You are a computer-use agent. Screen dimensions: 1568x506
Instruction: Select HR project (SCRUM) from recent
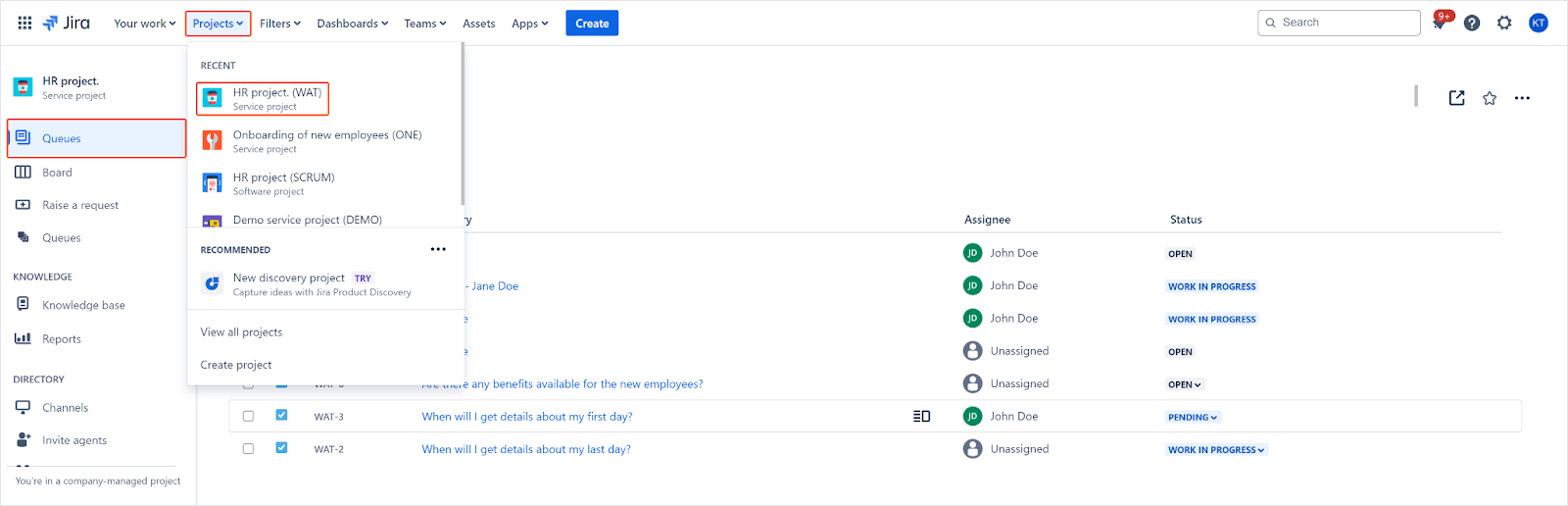tap(323, 183)
